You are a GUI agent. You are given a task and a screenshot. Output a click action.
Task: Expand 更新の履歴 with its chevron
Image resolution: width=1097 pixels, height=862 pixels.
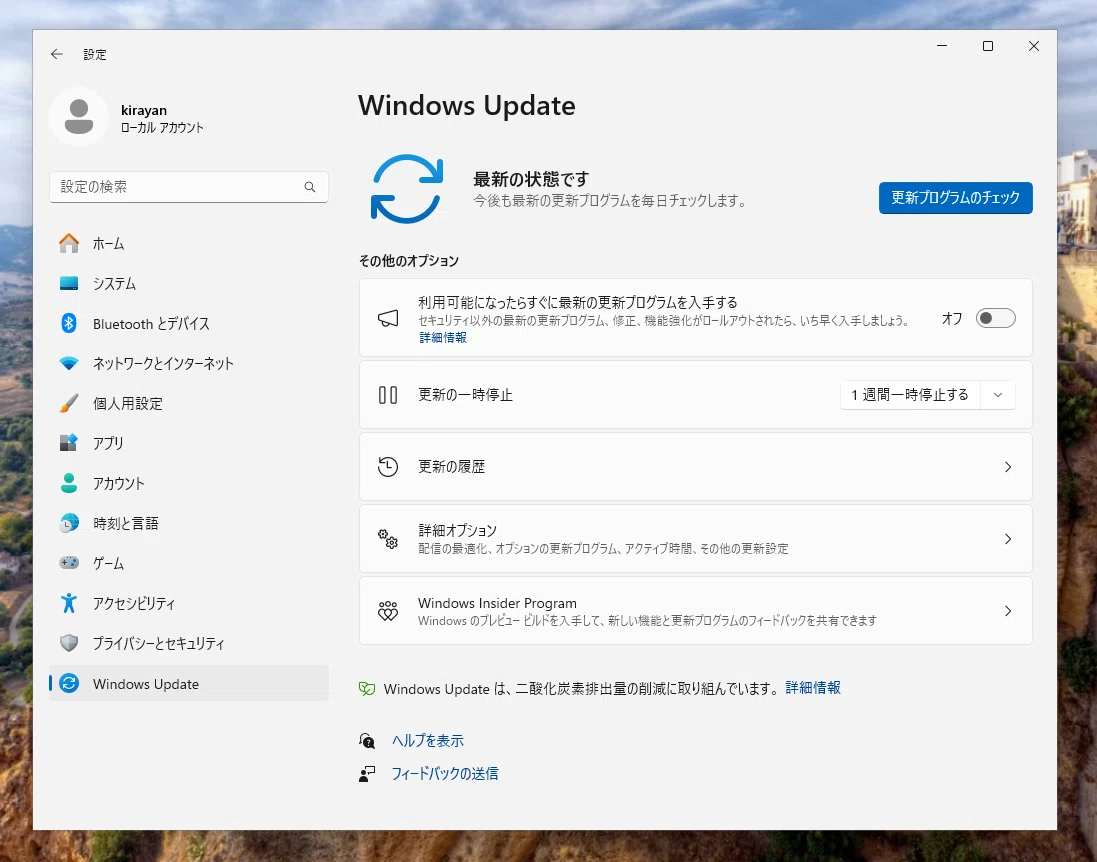tap(1007, 467)
